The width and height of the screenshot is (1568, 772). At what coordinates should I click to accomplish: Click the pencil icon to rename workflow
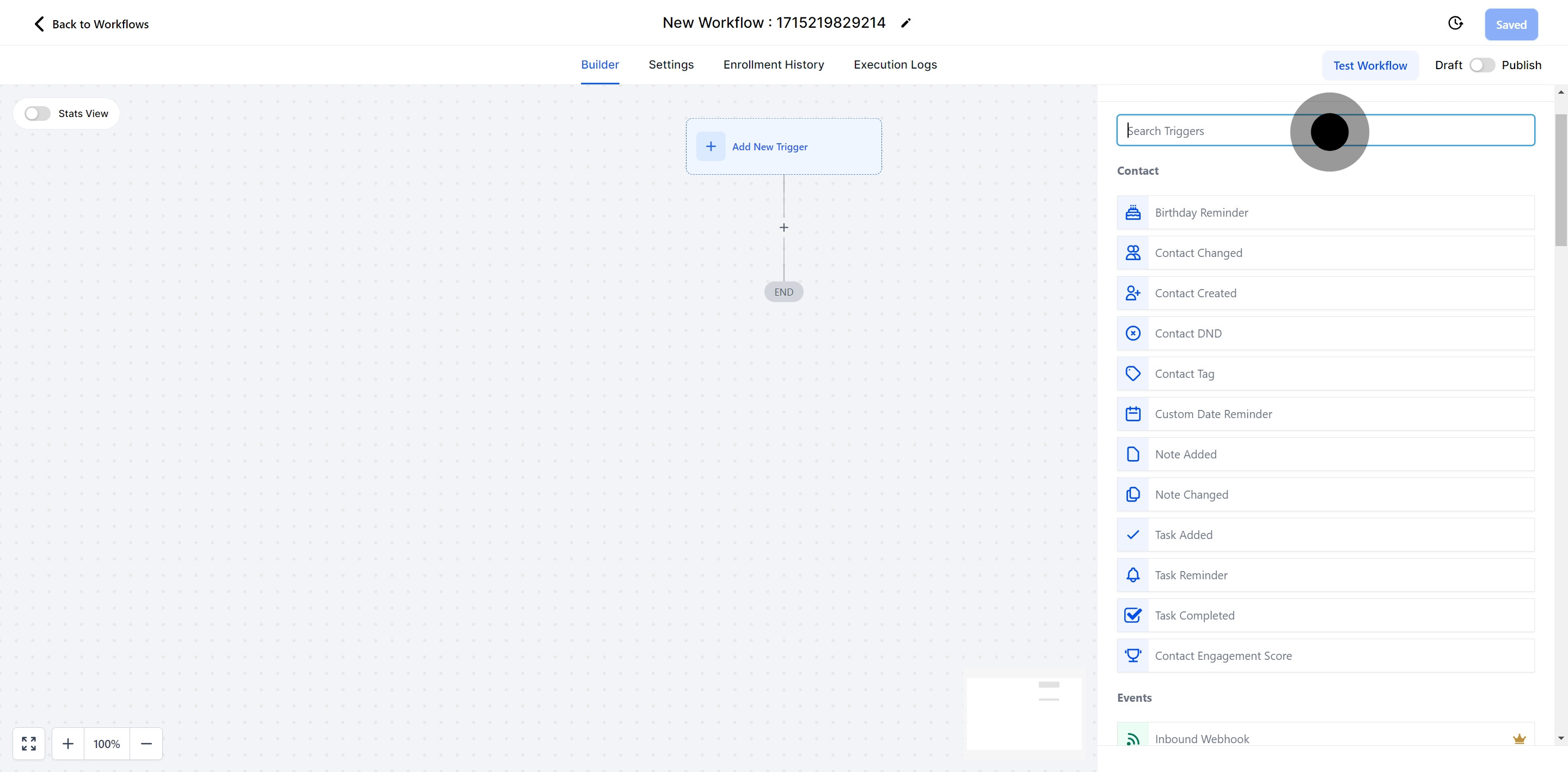(x=906, y=23)
